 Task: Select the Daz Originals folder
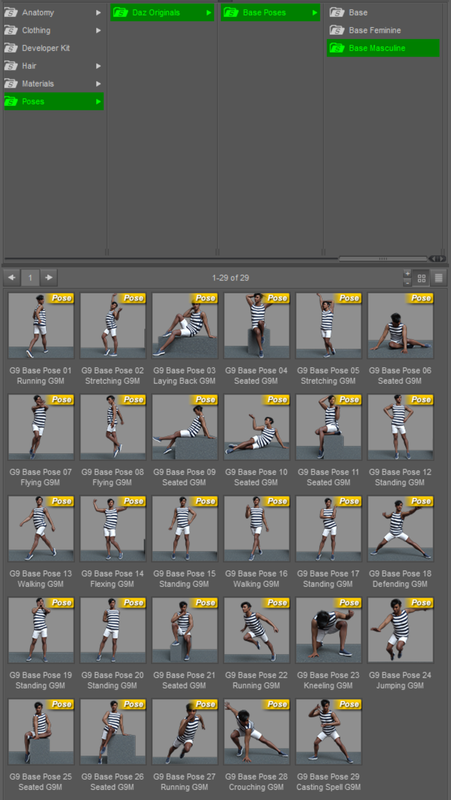(162, 12)
